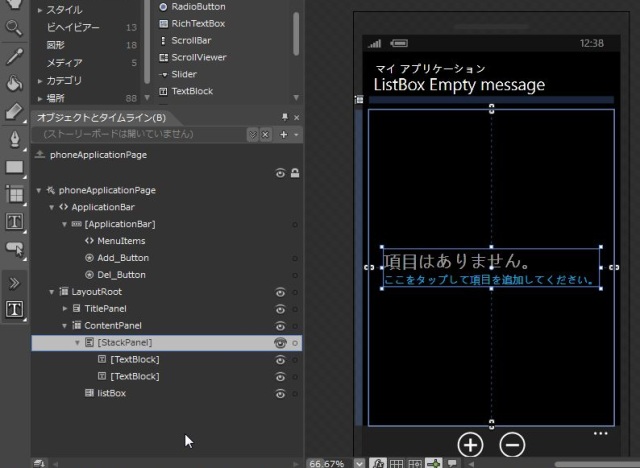Collapse the [ApplicationBar] child node
Viewport: 640px width, 468px height.
point(64,224)
